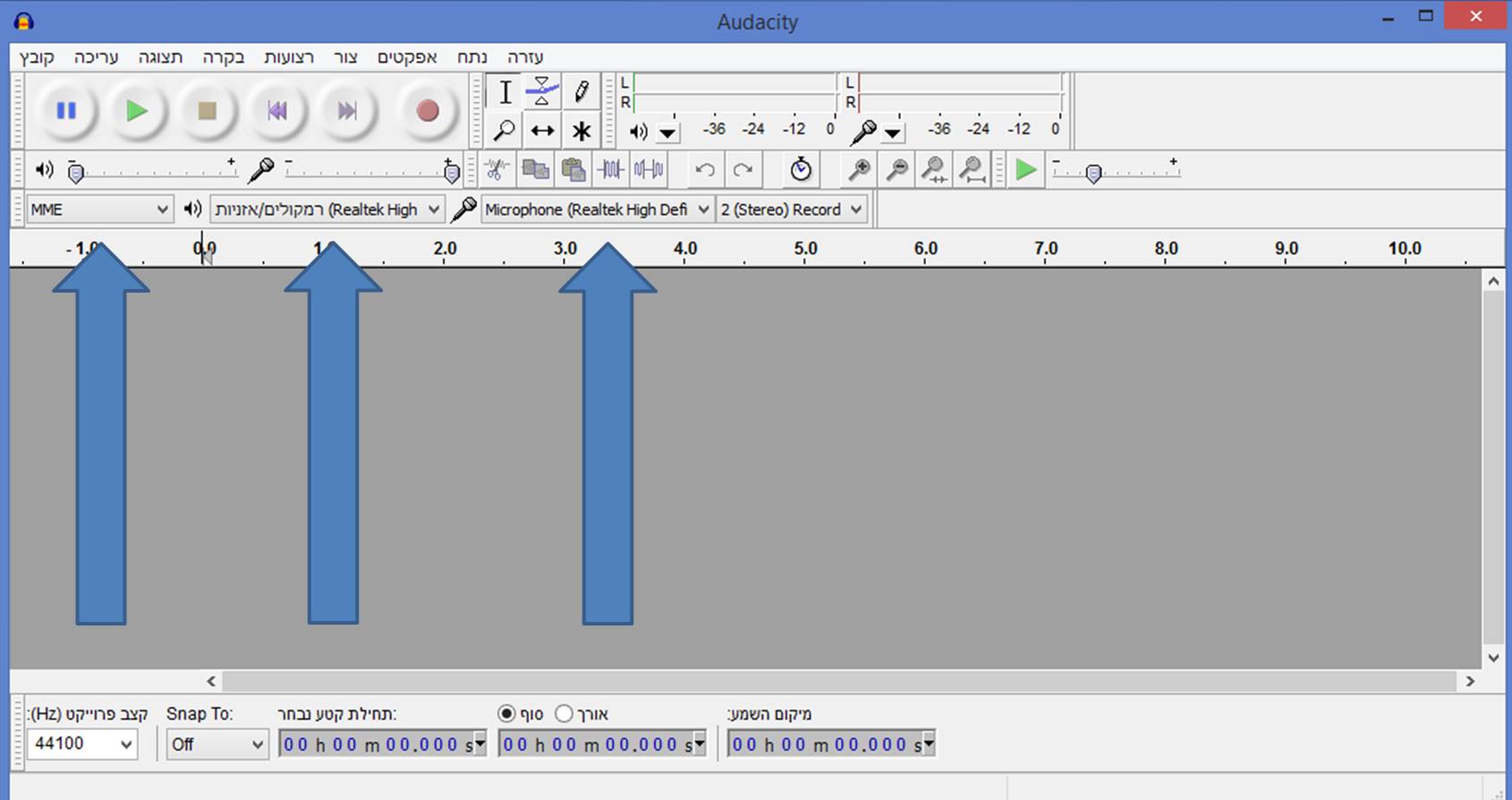This screenshot has width=1512, height=800.
Task: Click the vertical scrollbar down arrow
Action: pyautogui.click(x=1493, y=658)
